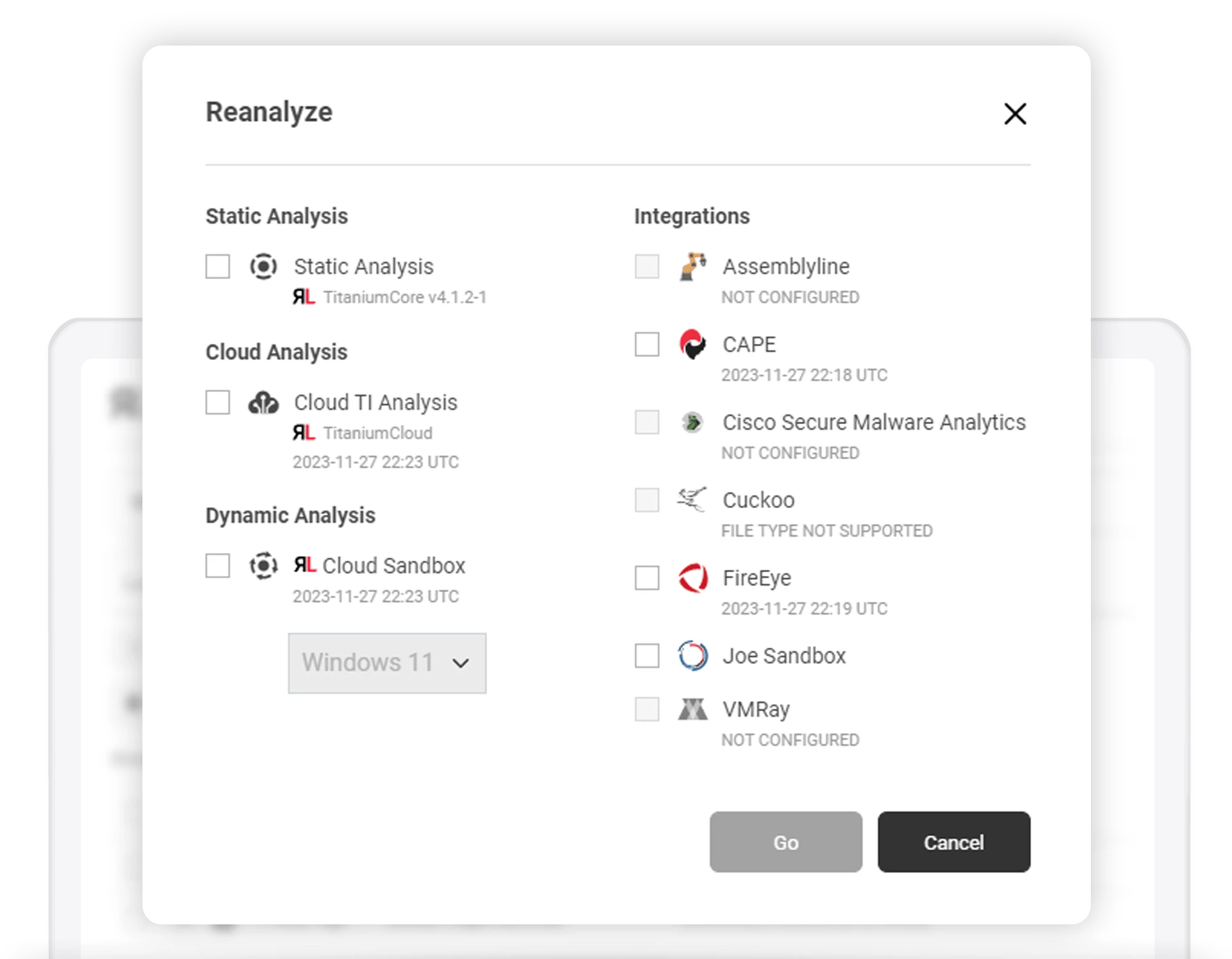Image resolution: width=1232 pixels, height=959 pixels.
Task: Click the RL logo beside TitaniumCloud
Action: click(304, 433)
